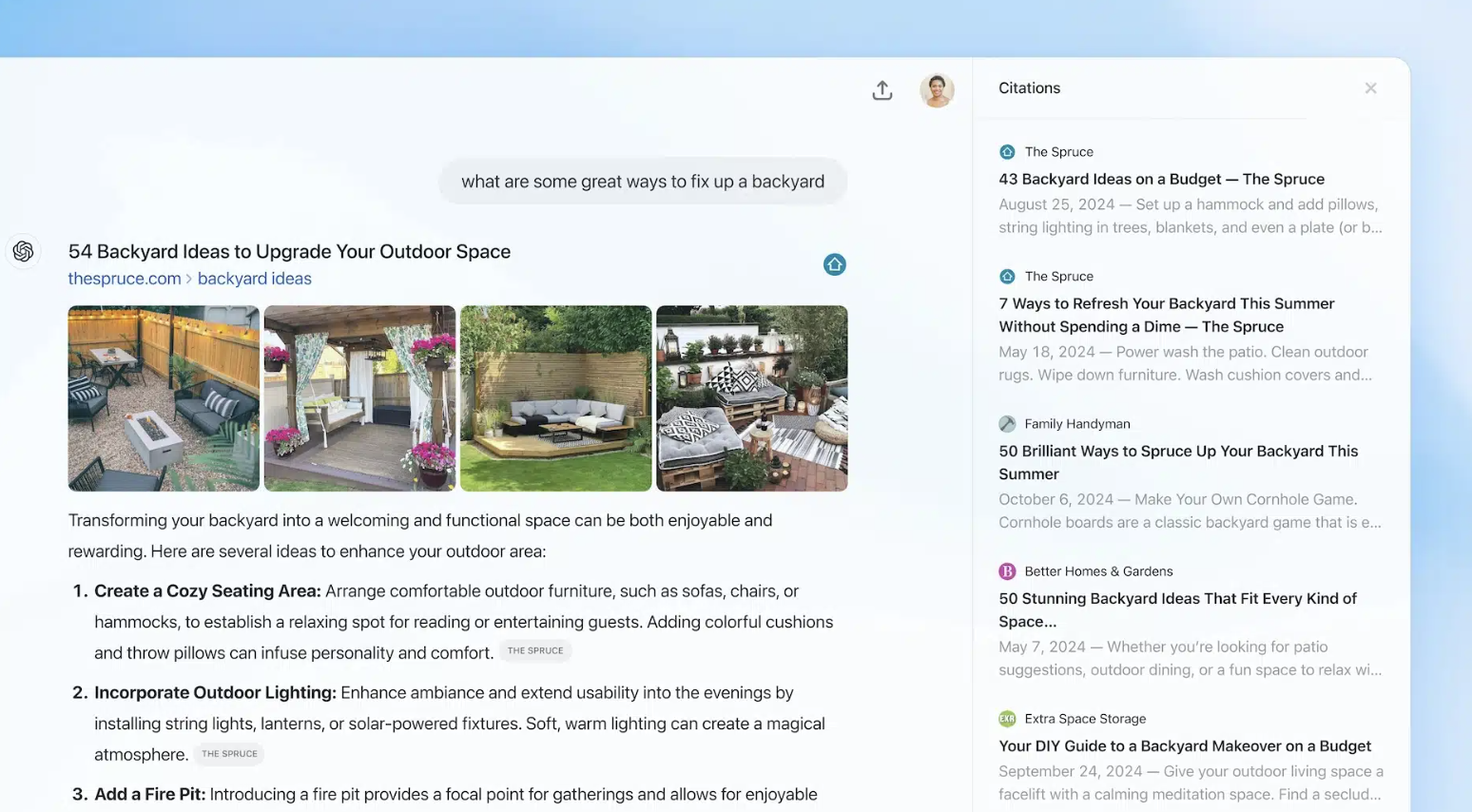Click the Family Handyman favicon
This screenshot has width=1472, height=812.
(x=1007, y=423)
